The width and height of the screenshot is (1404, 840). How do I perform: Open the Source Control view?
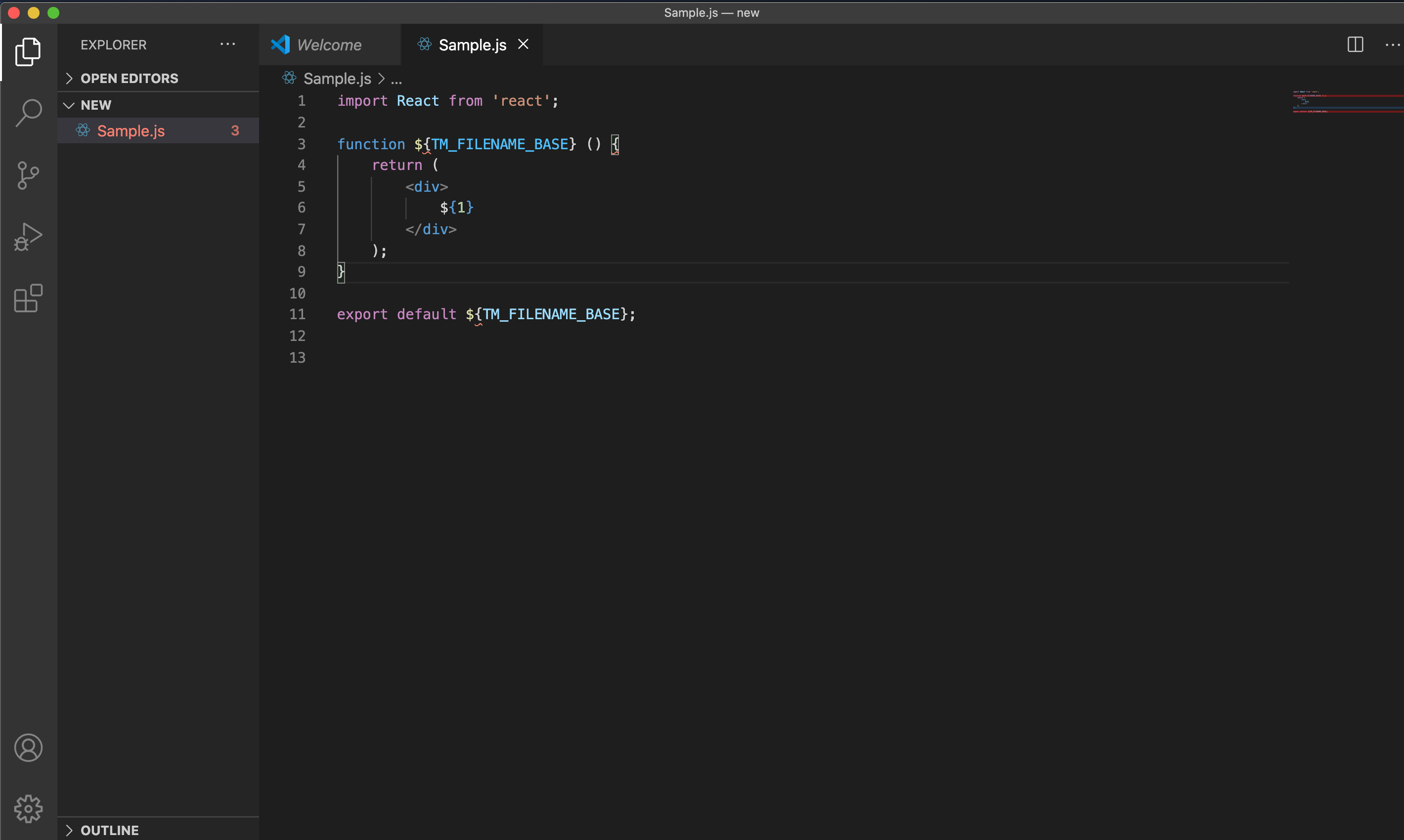tap(28, 175)
